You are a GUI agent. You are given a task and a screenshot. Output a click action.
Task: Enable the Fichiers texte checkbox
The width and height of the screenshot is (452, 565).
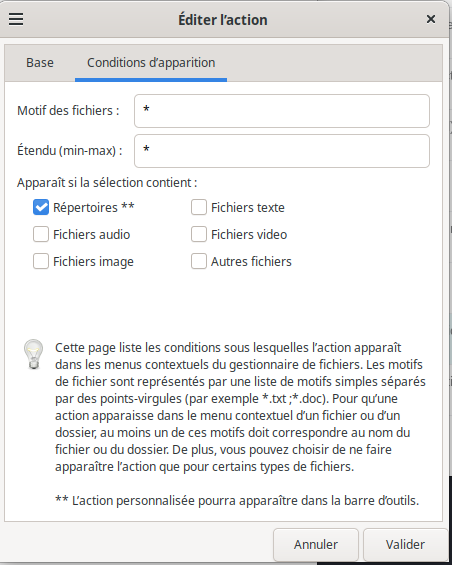coord(199,207)
